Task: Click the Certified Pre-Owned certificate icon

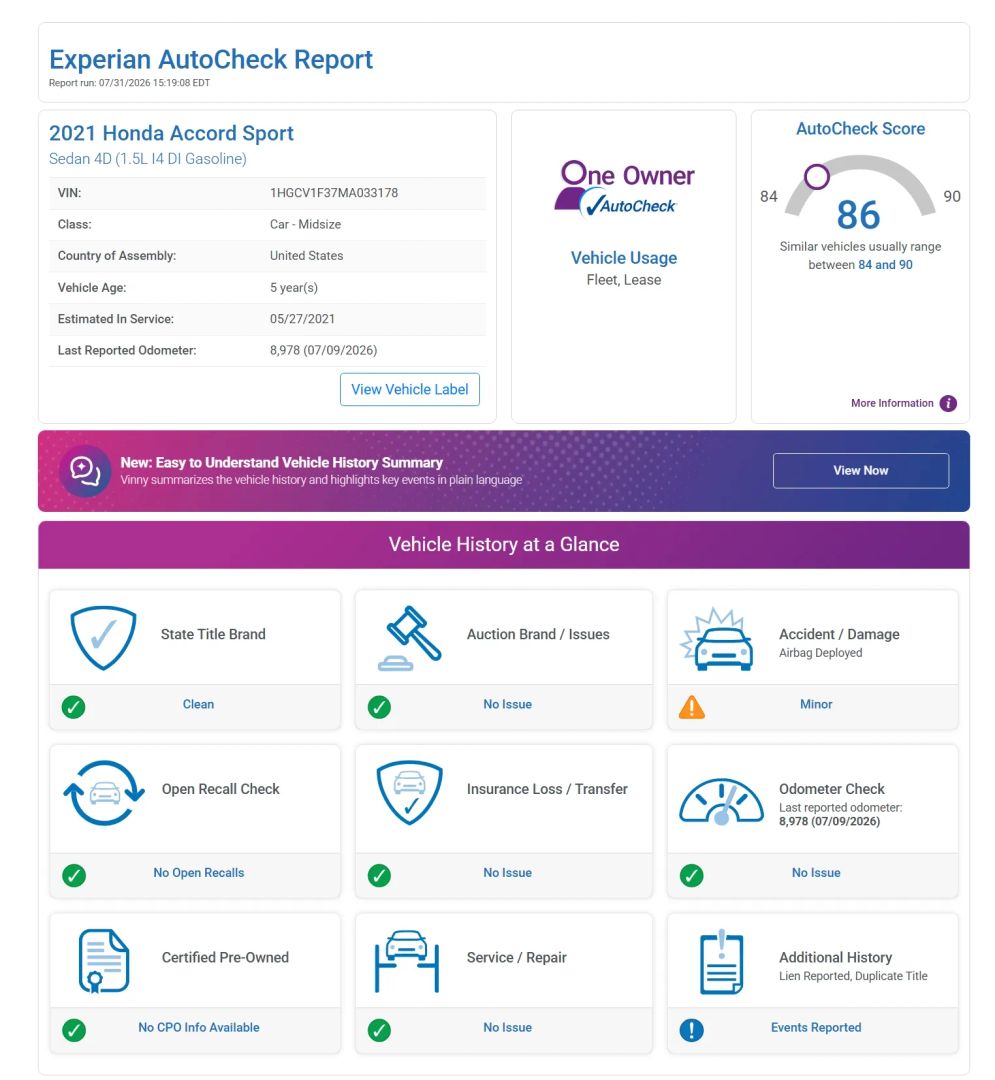Action: coord(104,961)
